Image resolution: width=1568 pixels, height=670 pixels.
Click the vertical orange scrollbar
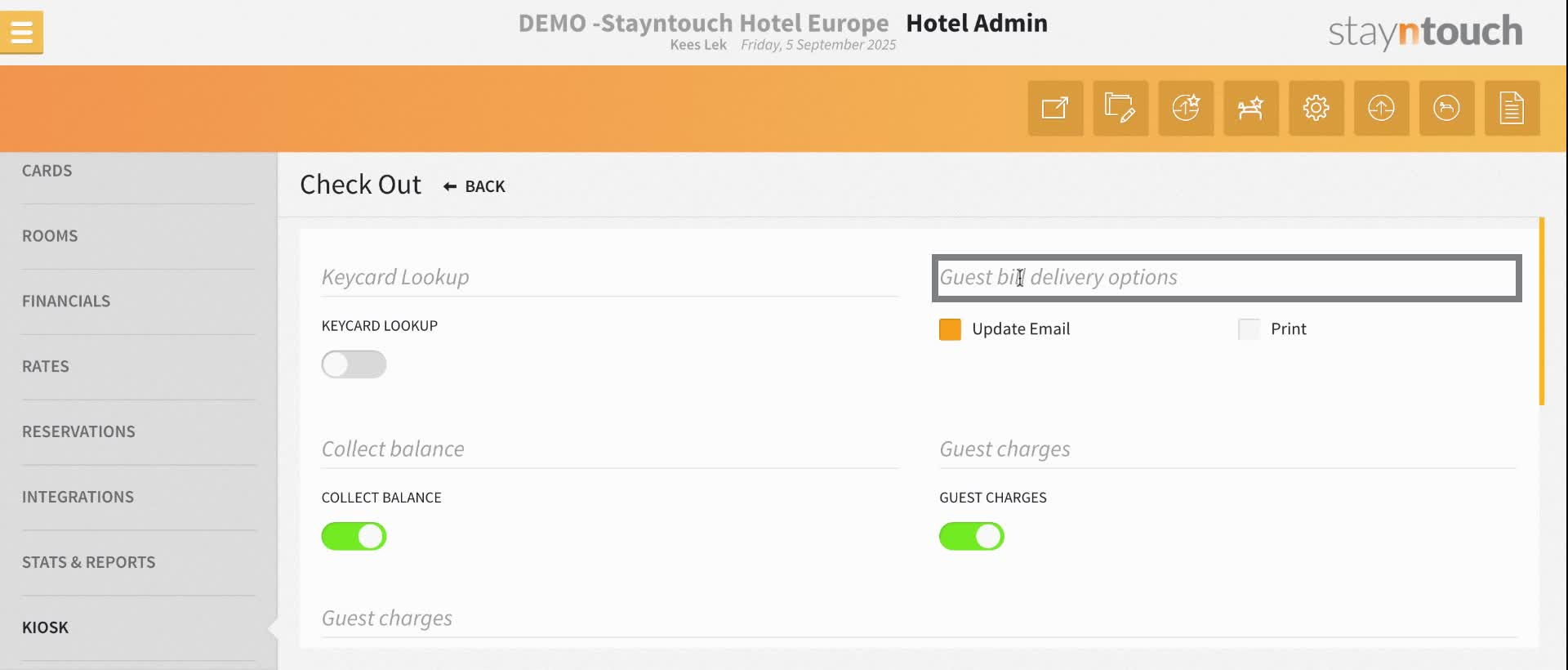pos(1541,310)
